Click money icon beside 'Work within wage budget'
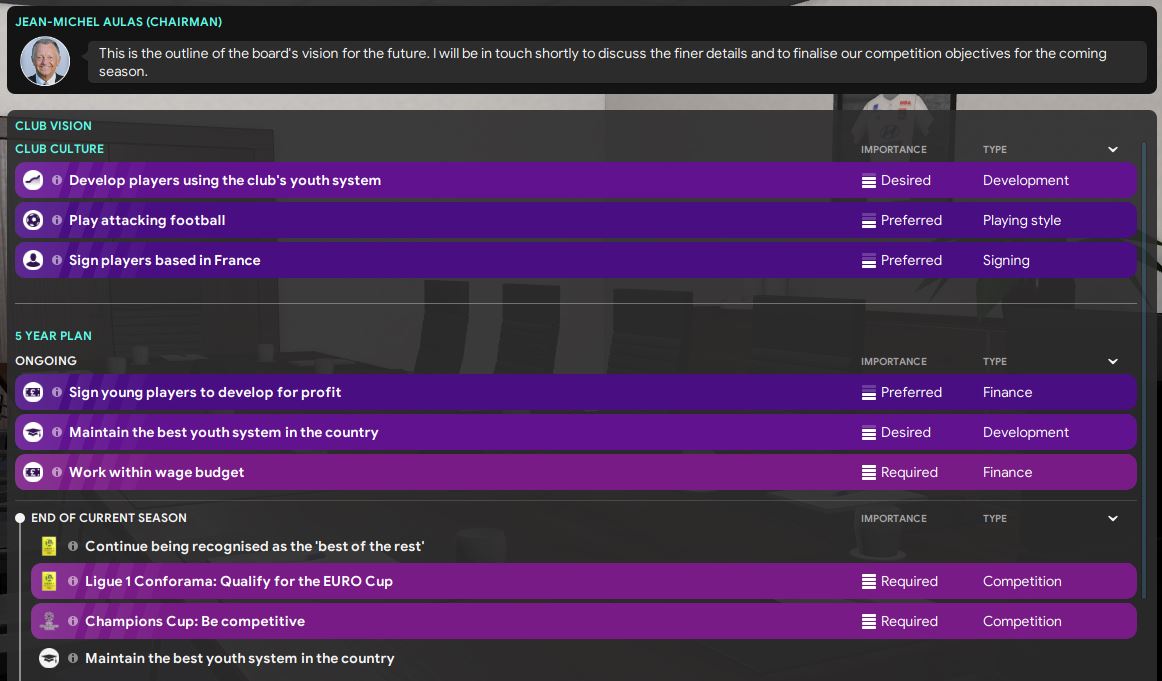The height and width of the screenshot is (681, 1162). pyautogui.click(x=33, y=473)
